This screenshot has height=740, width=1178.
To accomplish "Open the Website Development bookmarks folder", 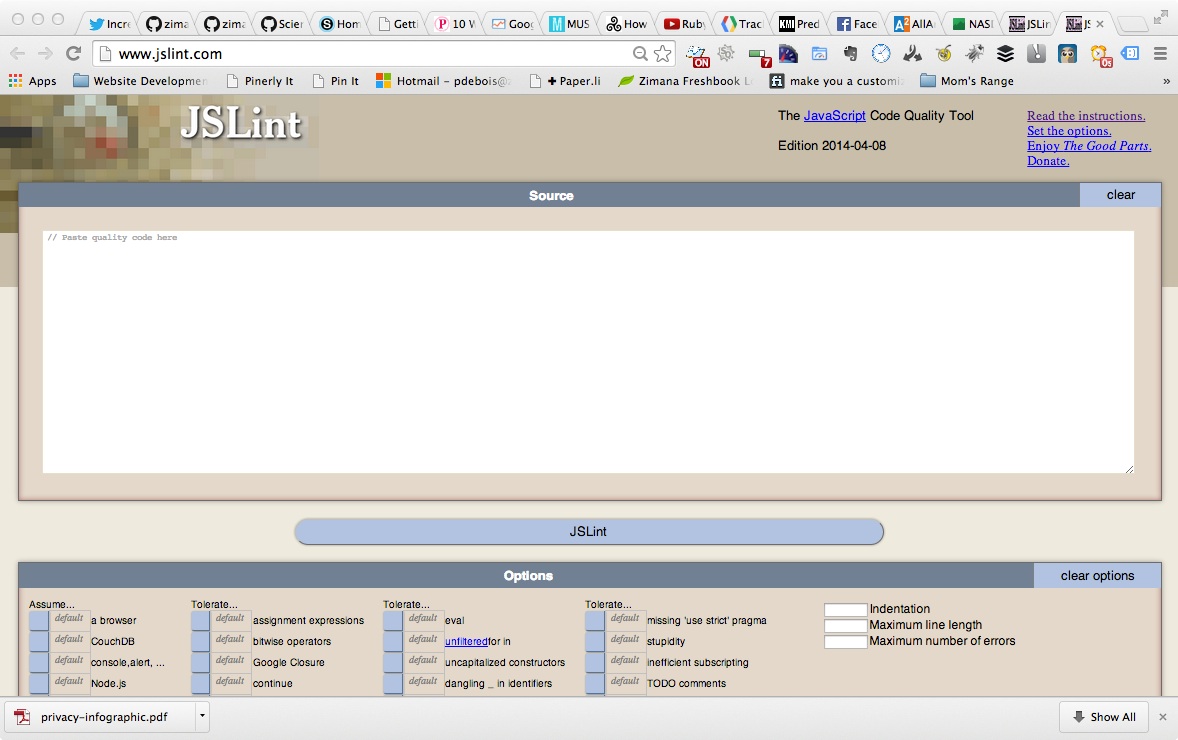I will coord(140,80).
